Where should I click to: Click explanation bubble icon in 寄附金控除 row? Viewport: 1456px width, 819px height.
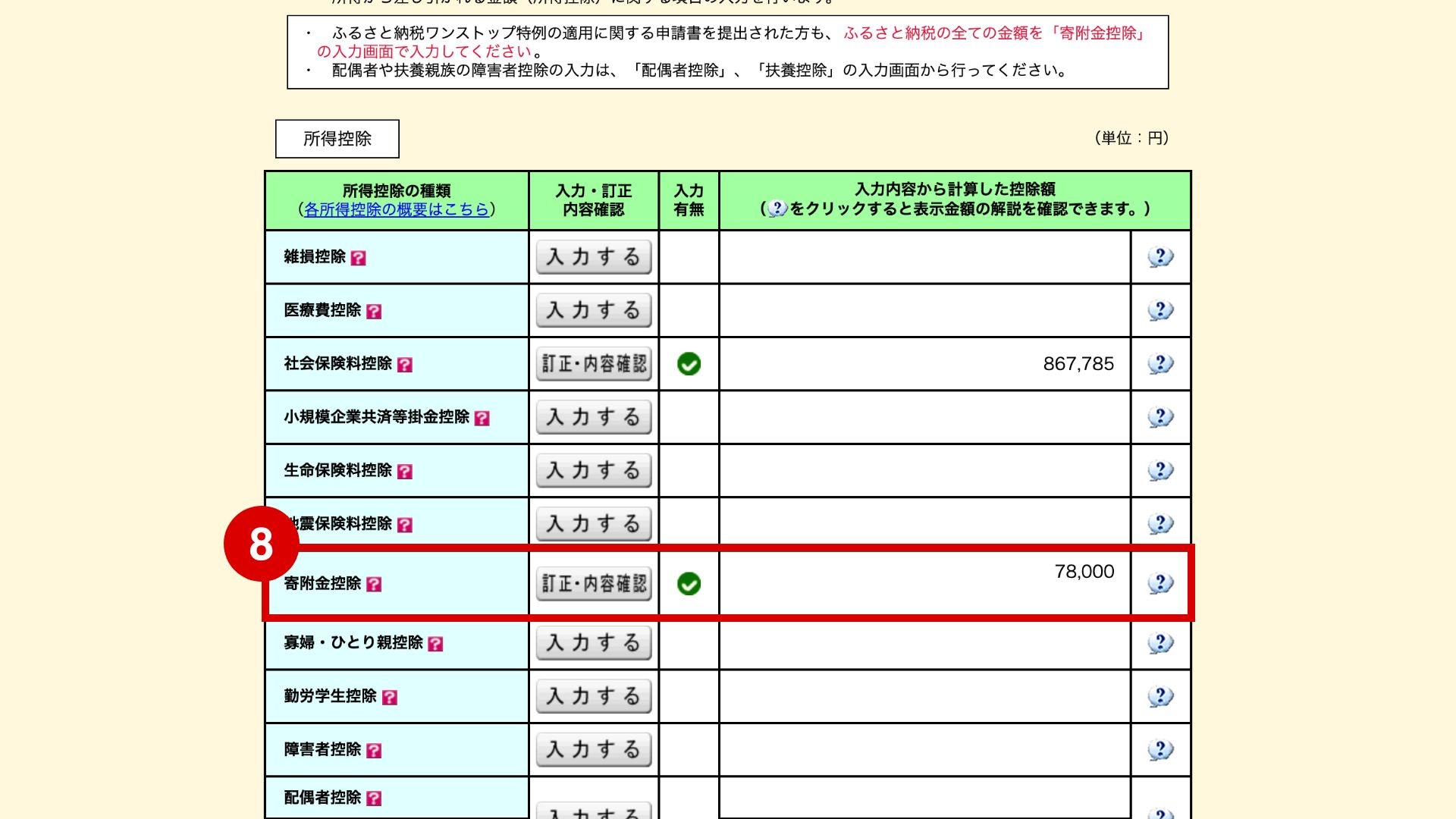tap(1160, 583)
